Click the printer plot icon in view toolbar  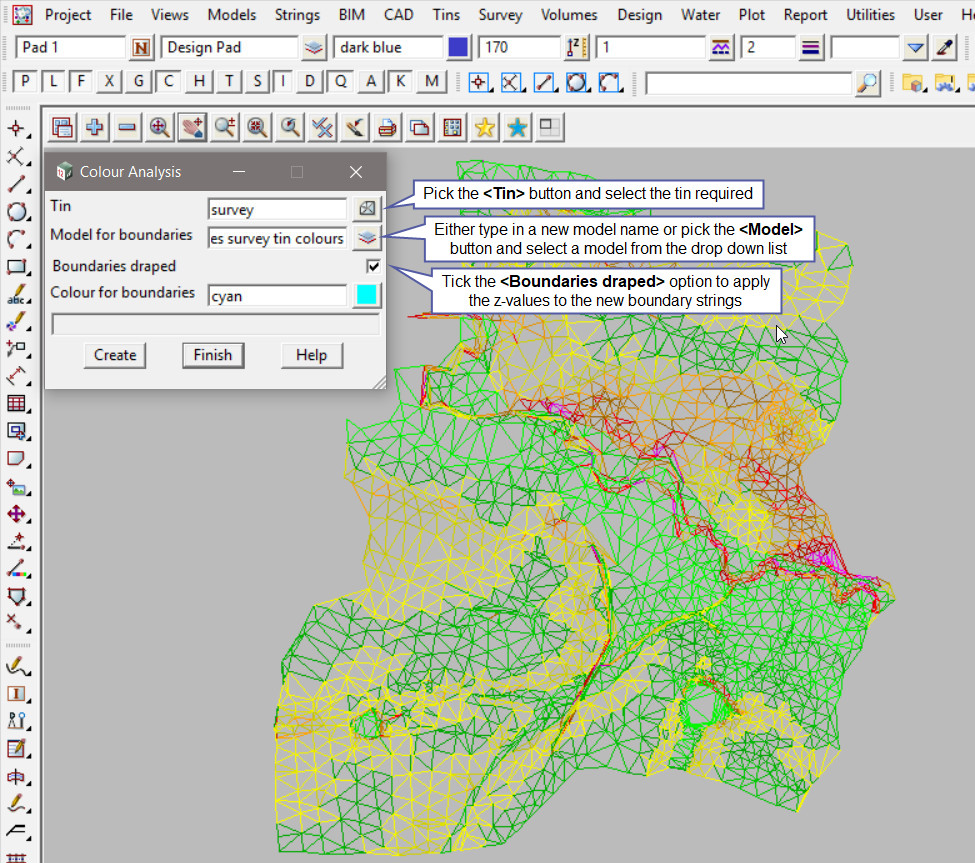click(387, 127)
